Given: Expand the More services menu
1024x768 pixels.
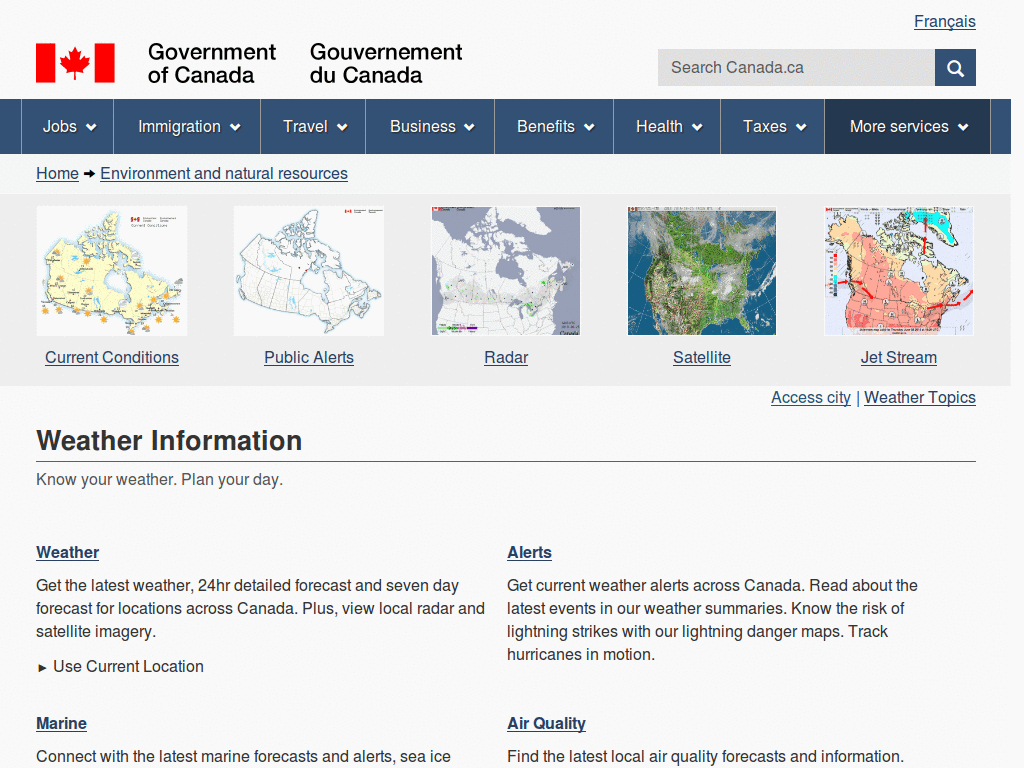Looking at the screenshot, I should coord(908,127).
